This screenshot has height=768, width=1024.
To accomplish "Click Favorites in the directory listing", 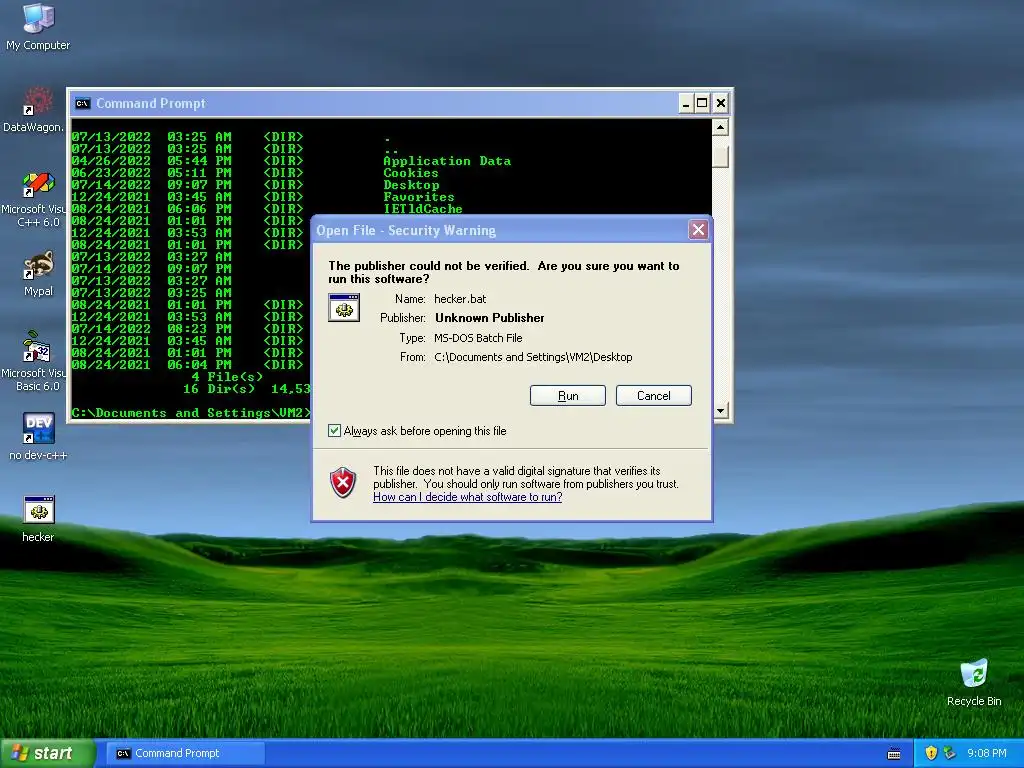I will (419, 197).
